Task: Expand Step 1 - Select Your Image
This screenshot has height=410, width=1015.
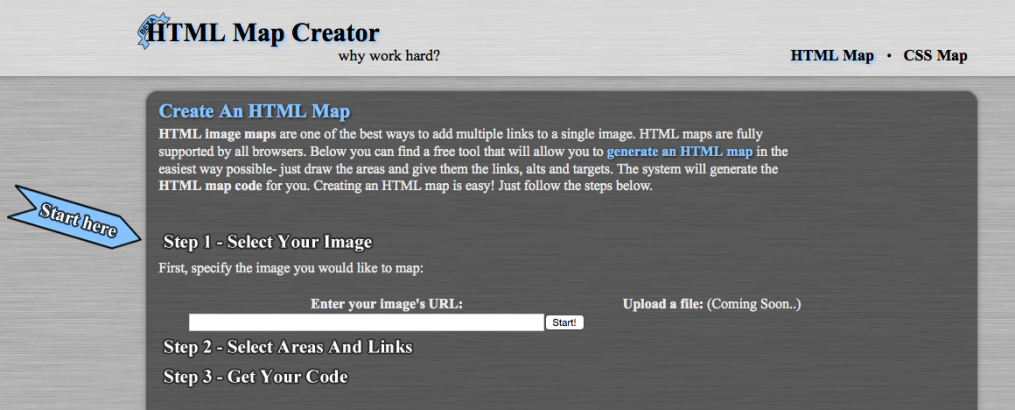Action: (x=267, y=242)
